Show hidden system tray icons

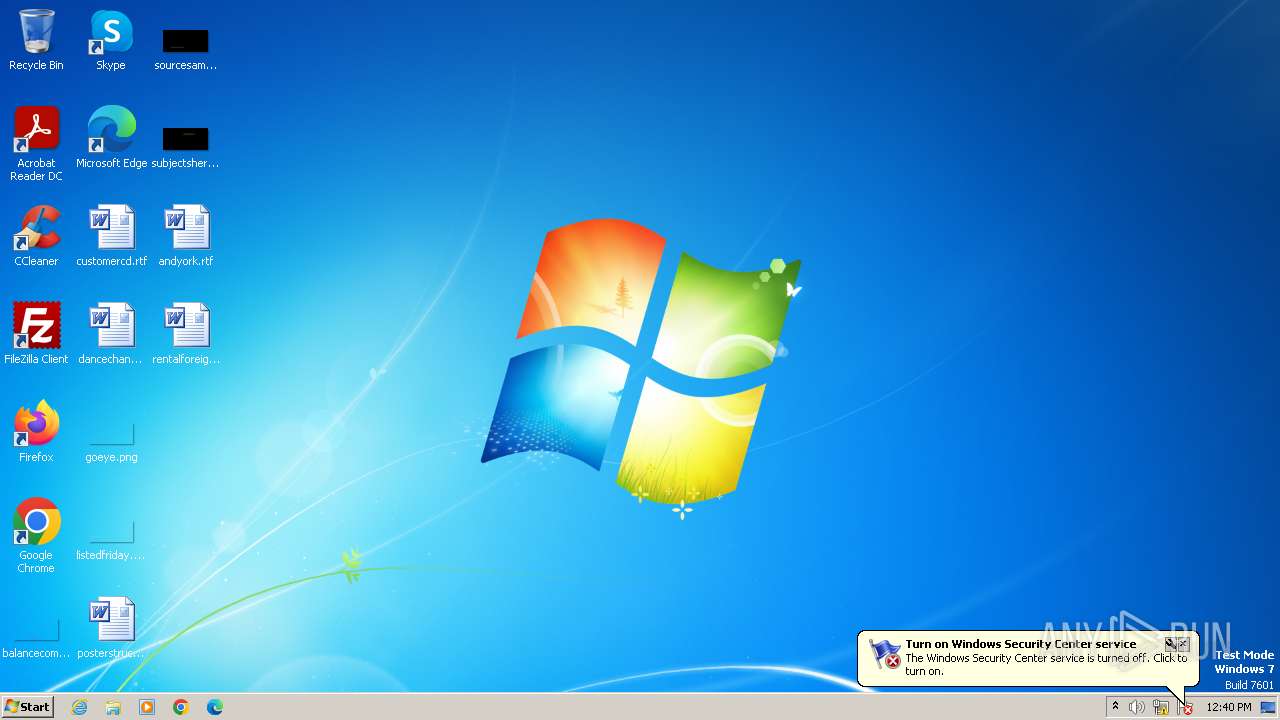1115,707
